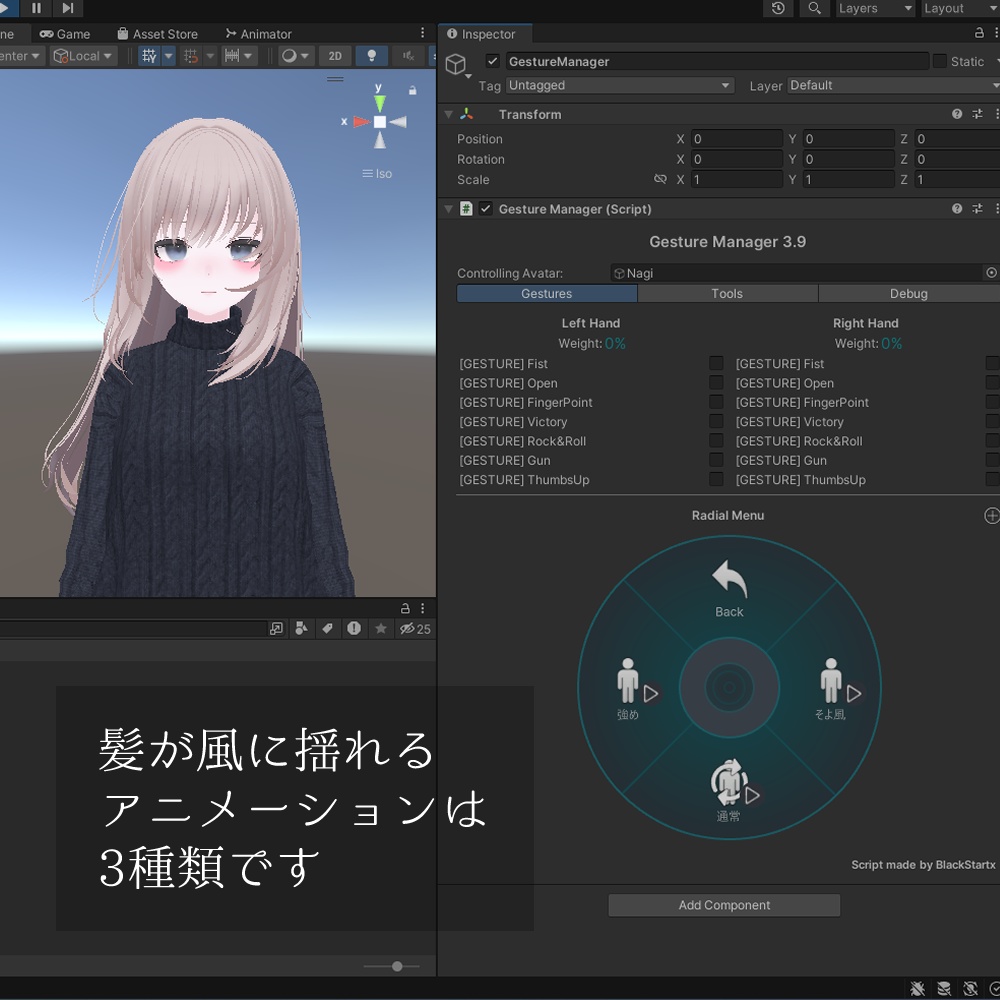Disable the Gesture Manager script checkbox
The image size is (1000, 1000).
click(485, 209)
